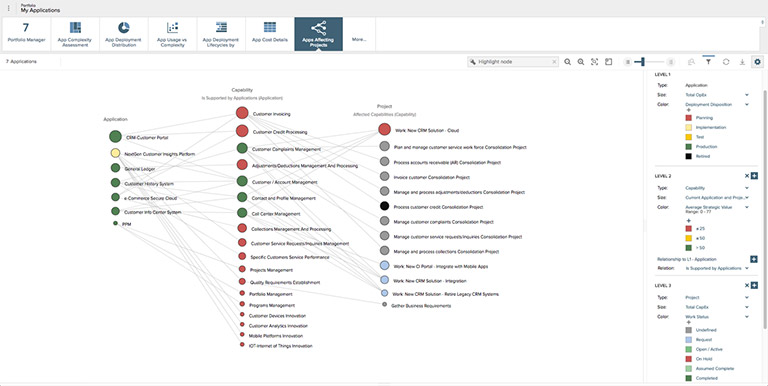Remove Level 2 with the X icon

[747, 175]
